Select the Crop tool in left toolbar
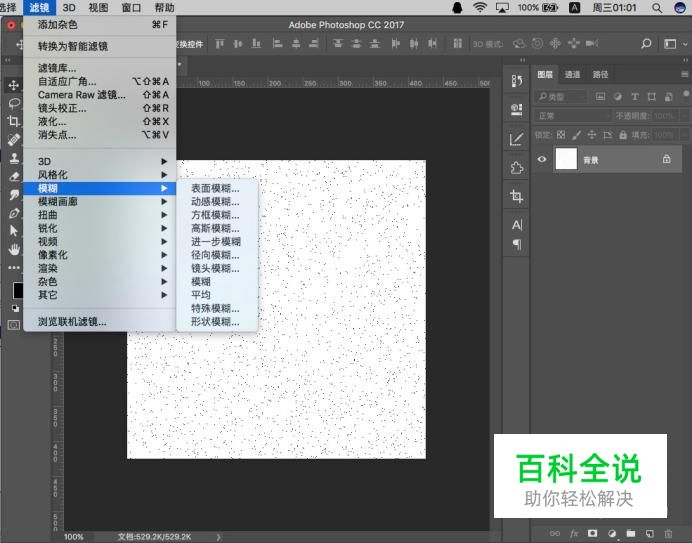Viewport: 692px width, 543px height. (x=14, y=121)
